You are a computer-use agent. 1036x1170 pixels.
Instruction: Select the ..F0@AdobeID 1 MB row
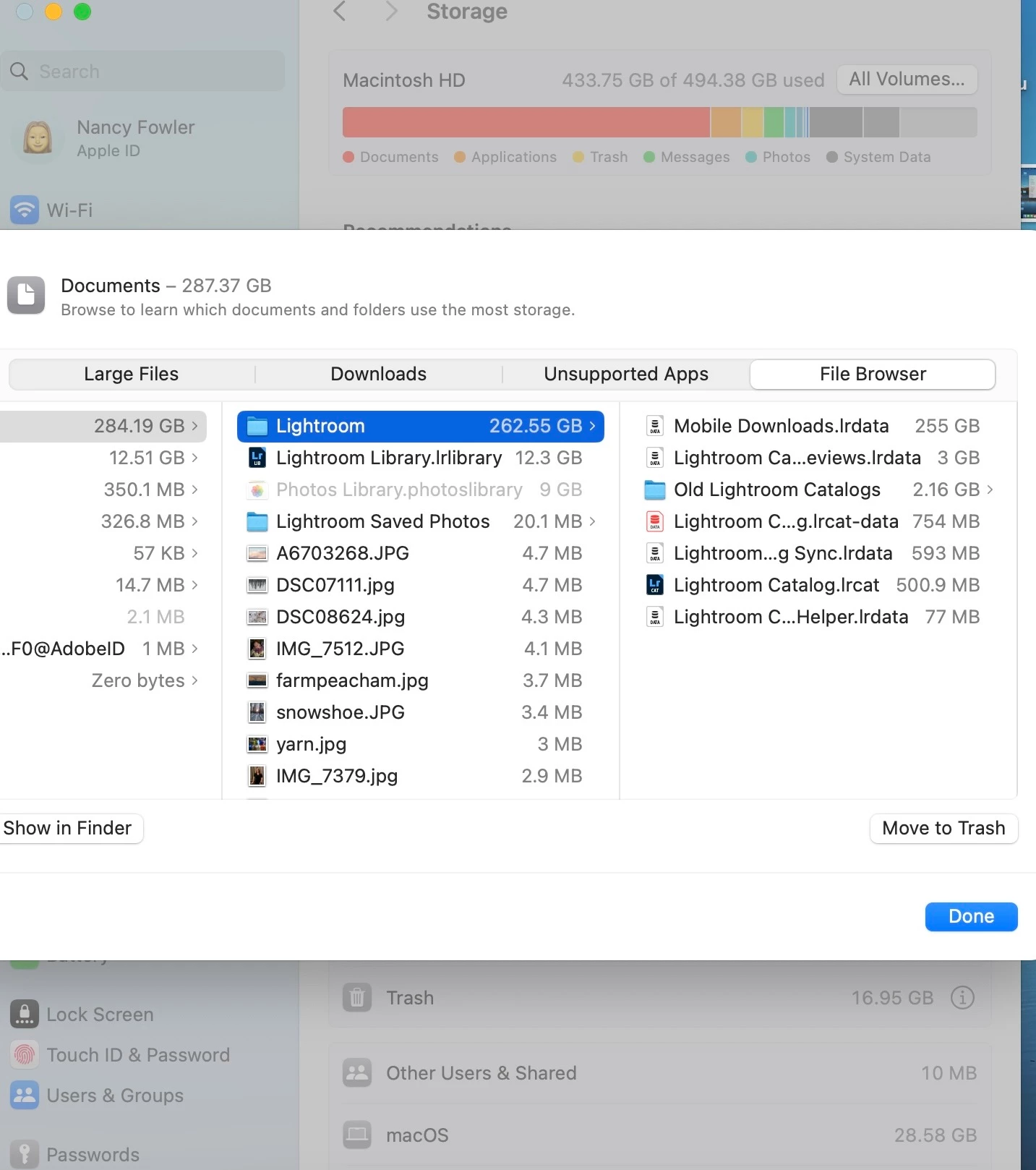click(x=103, y=649)
